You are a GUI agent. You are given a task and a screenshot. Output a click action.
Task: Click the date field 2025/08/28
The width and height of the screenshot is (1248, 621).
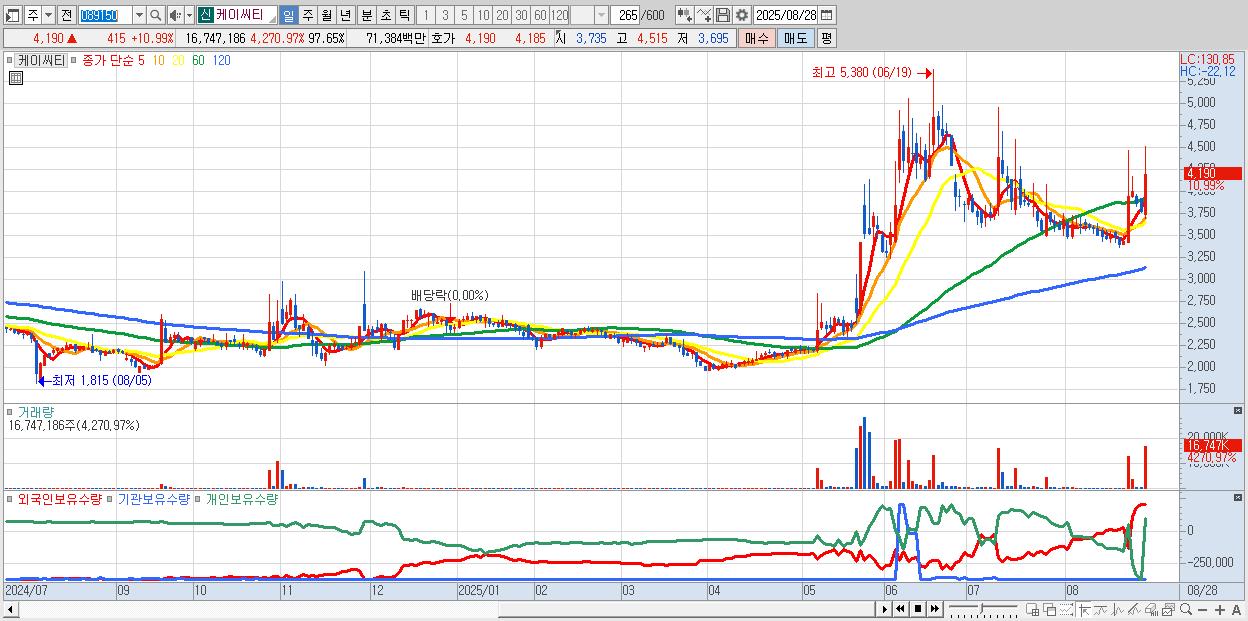(786, 15)
